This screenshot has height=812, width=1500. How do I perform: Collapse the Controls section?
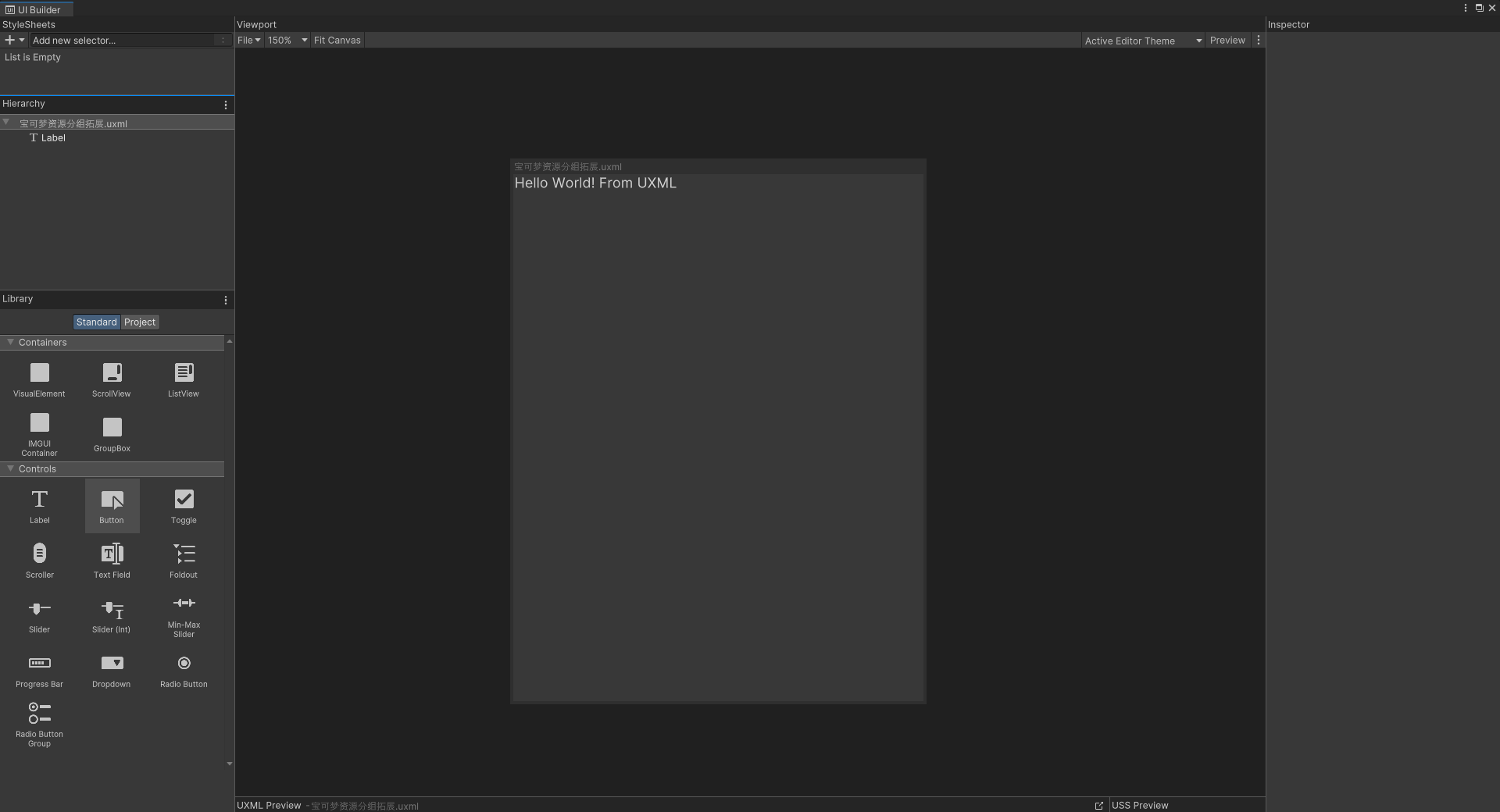click(x=10, y=469)
